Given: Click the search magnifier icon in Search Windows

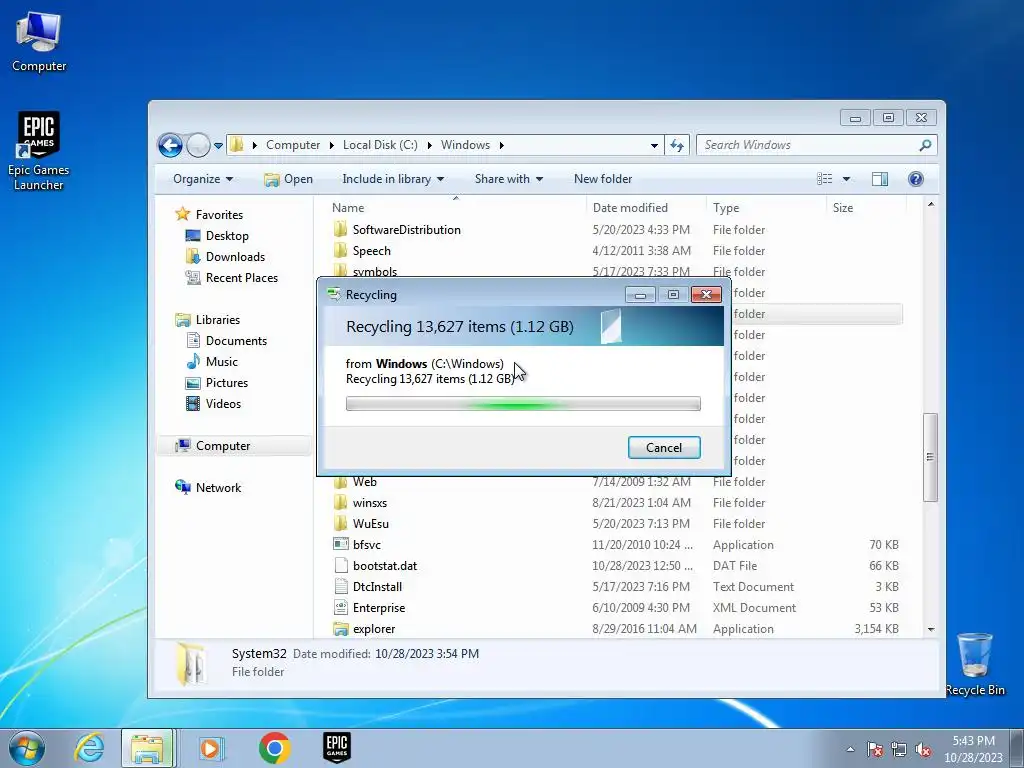Looking at the screenshot, I should coord(925,145).
